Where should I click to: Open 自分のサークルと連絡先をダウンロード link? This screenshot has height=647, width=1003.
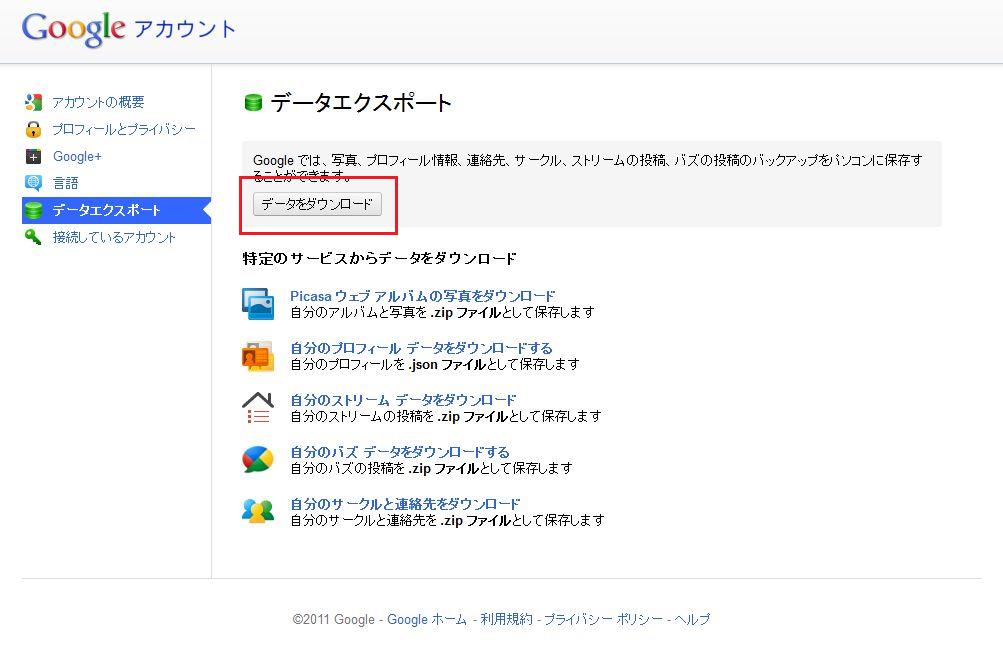[x=405, y=504]
